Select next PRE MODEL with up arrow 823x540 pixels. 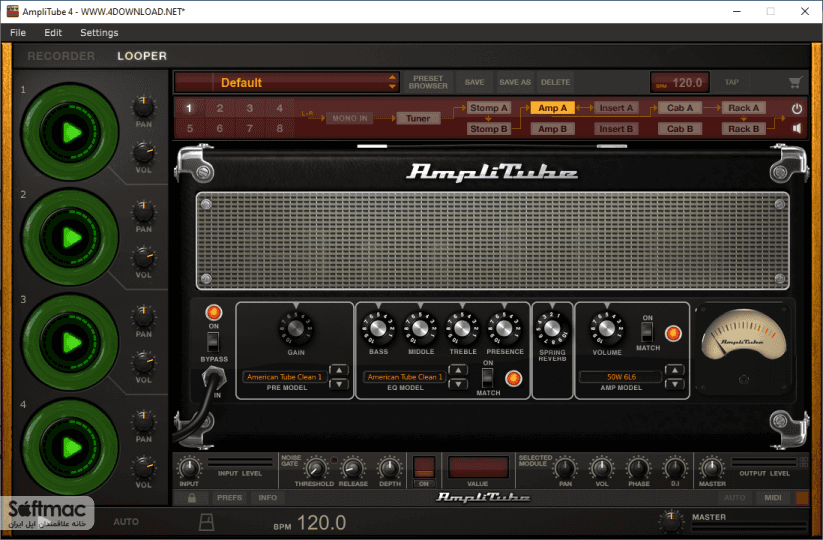click(339, 370)
